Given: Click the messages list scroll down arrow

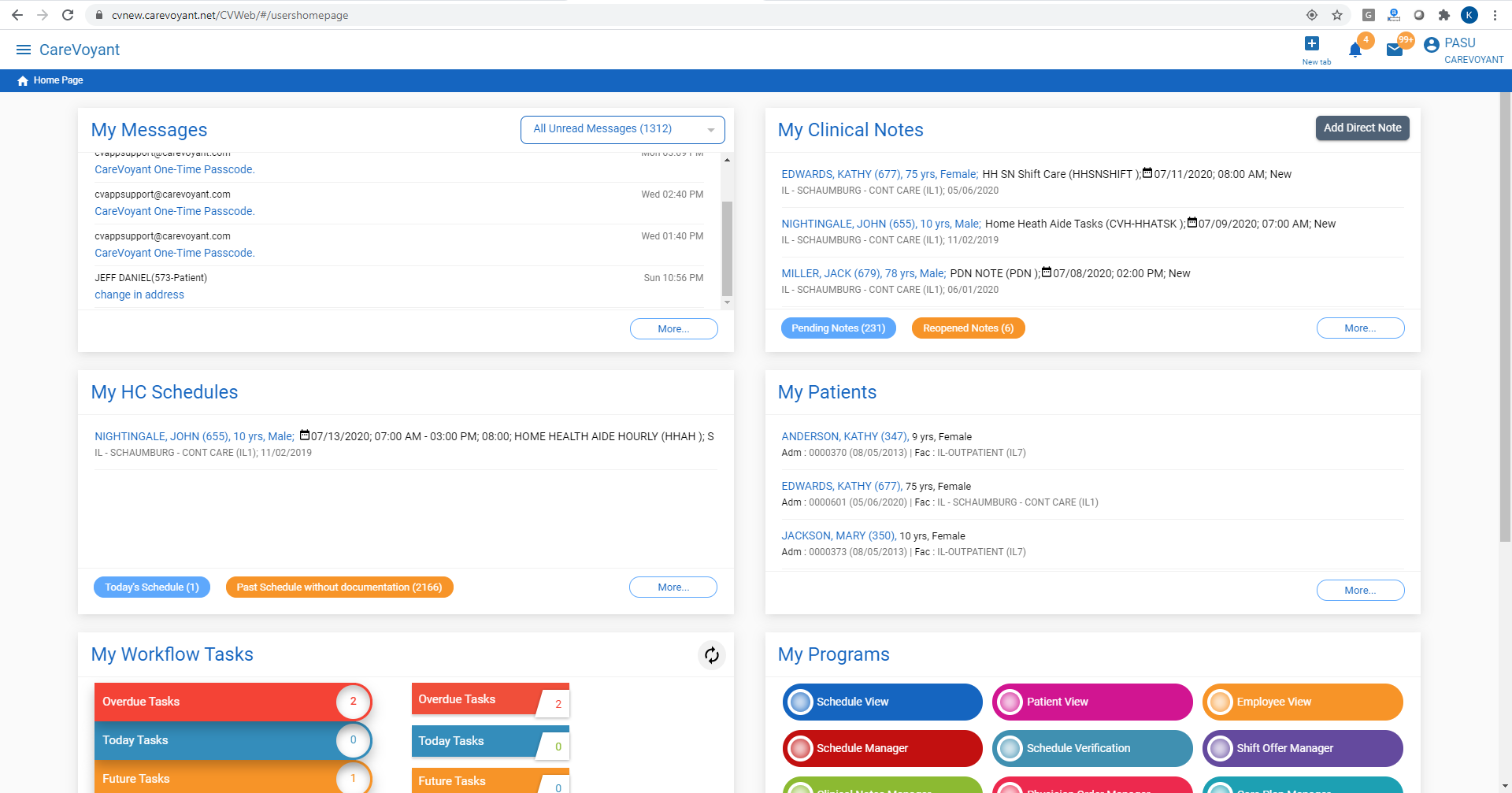Looking at the screenshot, I should [x=727, y=302].
